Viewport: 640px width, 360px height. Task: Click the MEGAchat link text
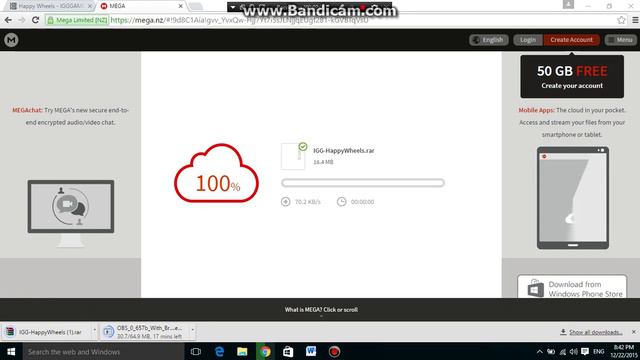pyautogui.click(x=27, y=110)
